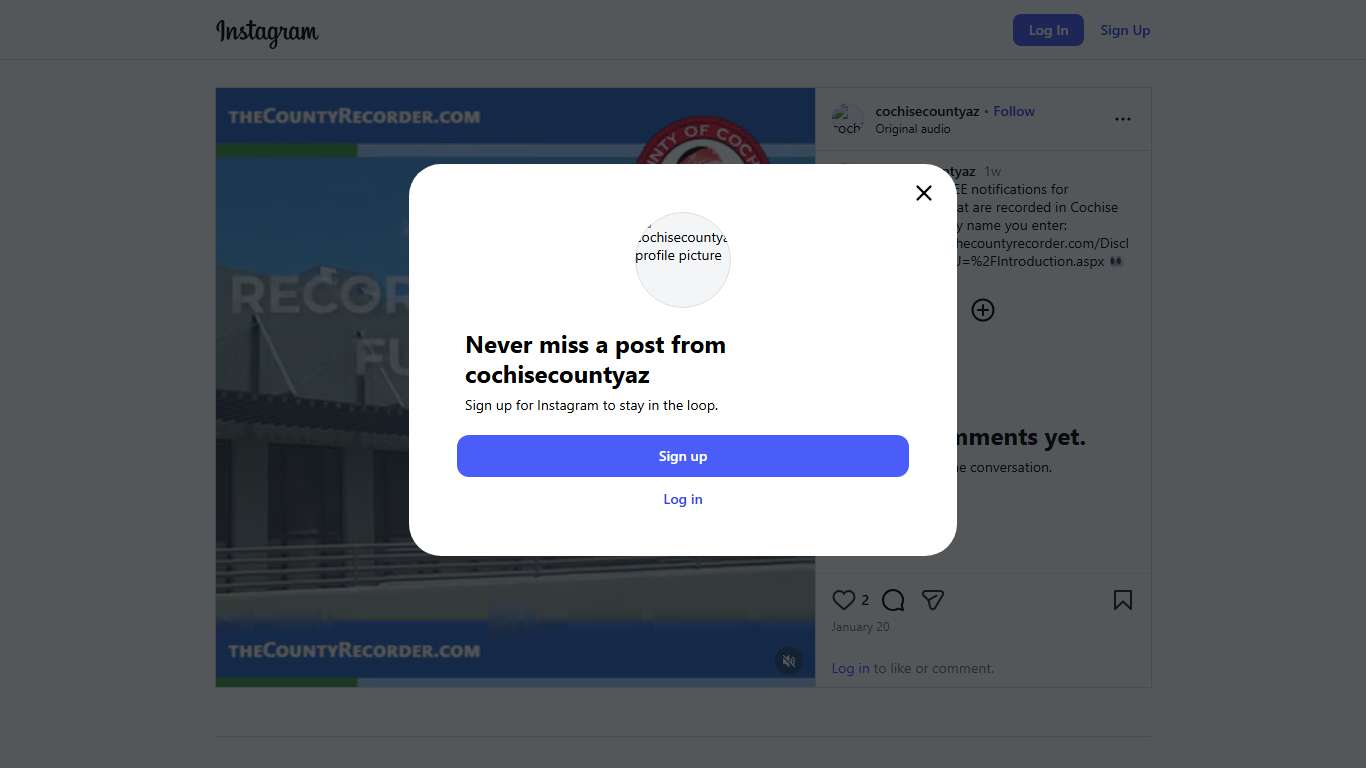This screenshot has height=768, width=1366.
Task: Click the Log In button in header
Action: pos(1048,30)
